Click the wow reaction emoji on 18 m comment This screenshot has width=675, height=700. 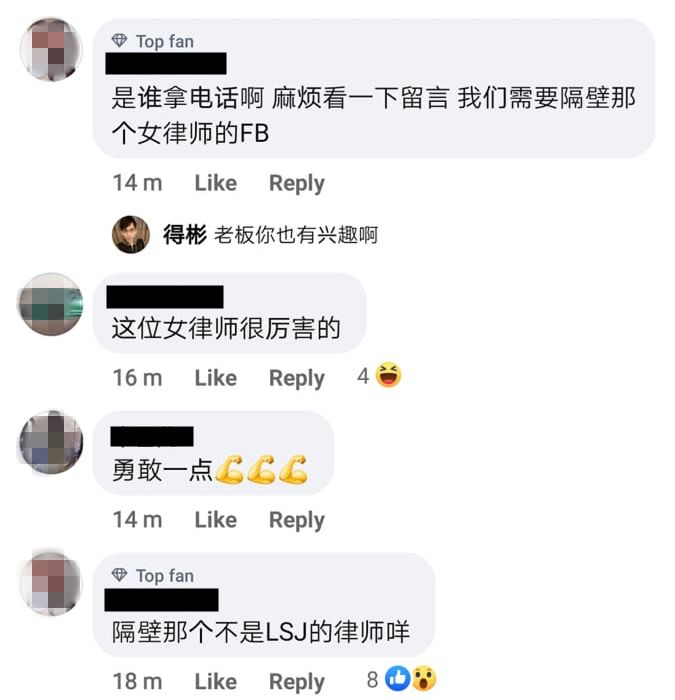(423, 679)
